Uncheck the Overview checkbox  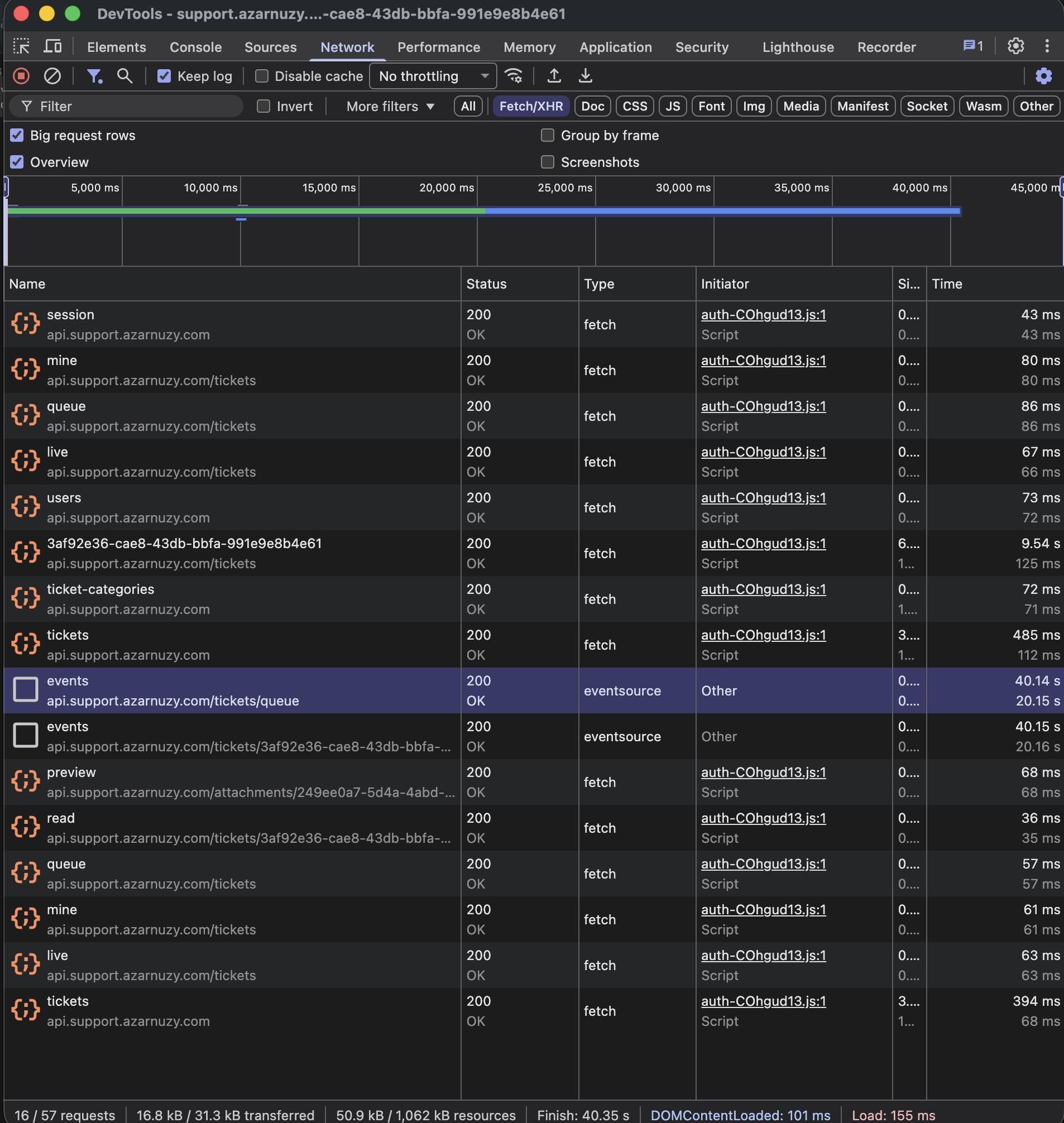(x=17, y=162)
